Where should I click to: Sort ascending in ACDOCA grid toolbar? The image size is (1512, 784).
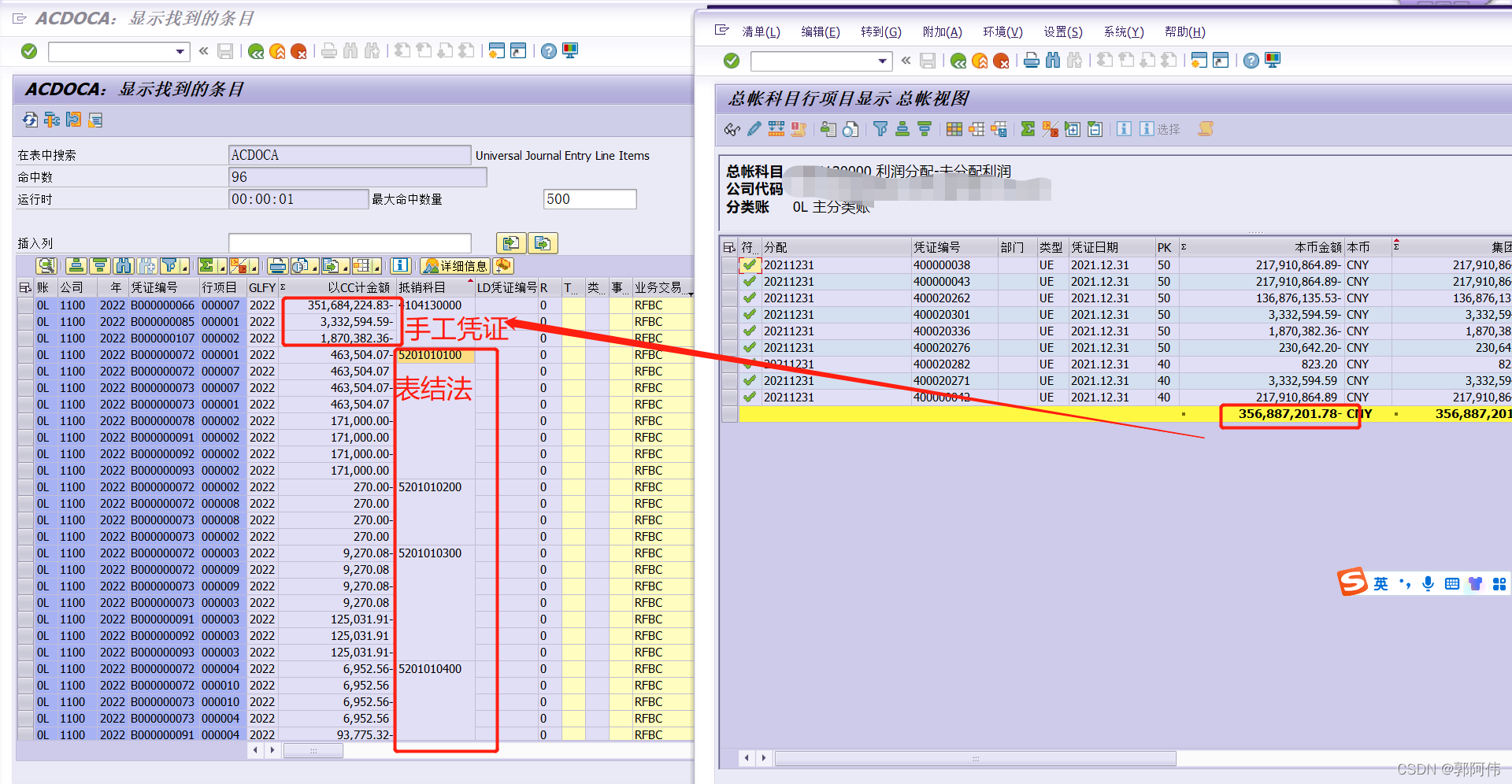click(x=76, y=266)
